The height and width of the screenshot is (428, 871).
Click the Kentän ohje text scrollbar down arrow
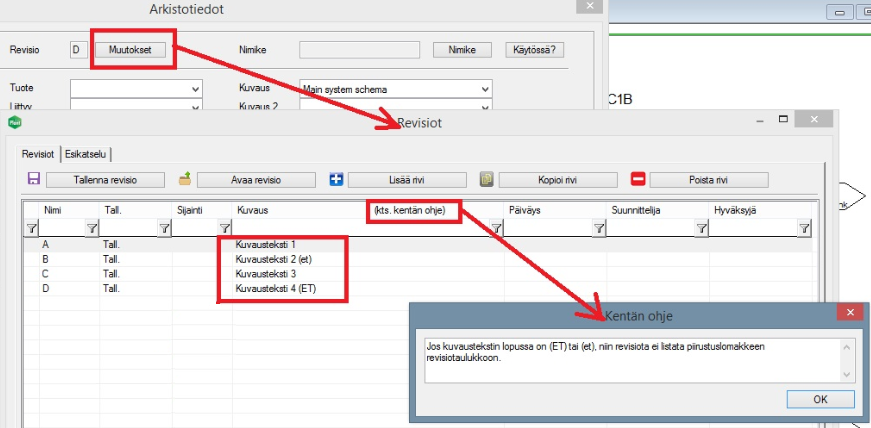pyautogui.click(x=846, y=375)
